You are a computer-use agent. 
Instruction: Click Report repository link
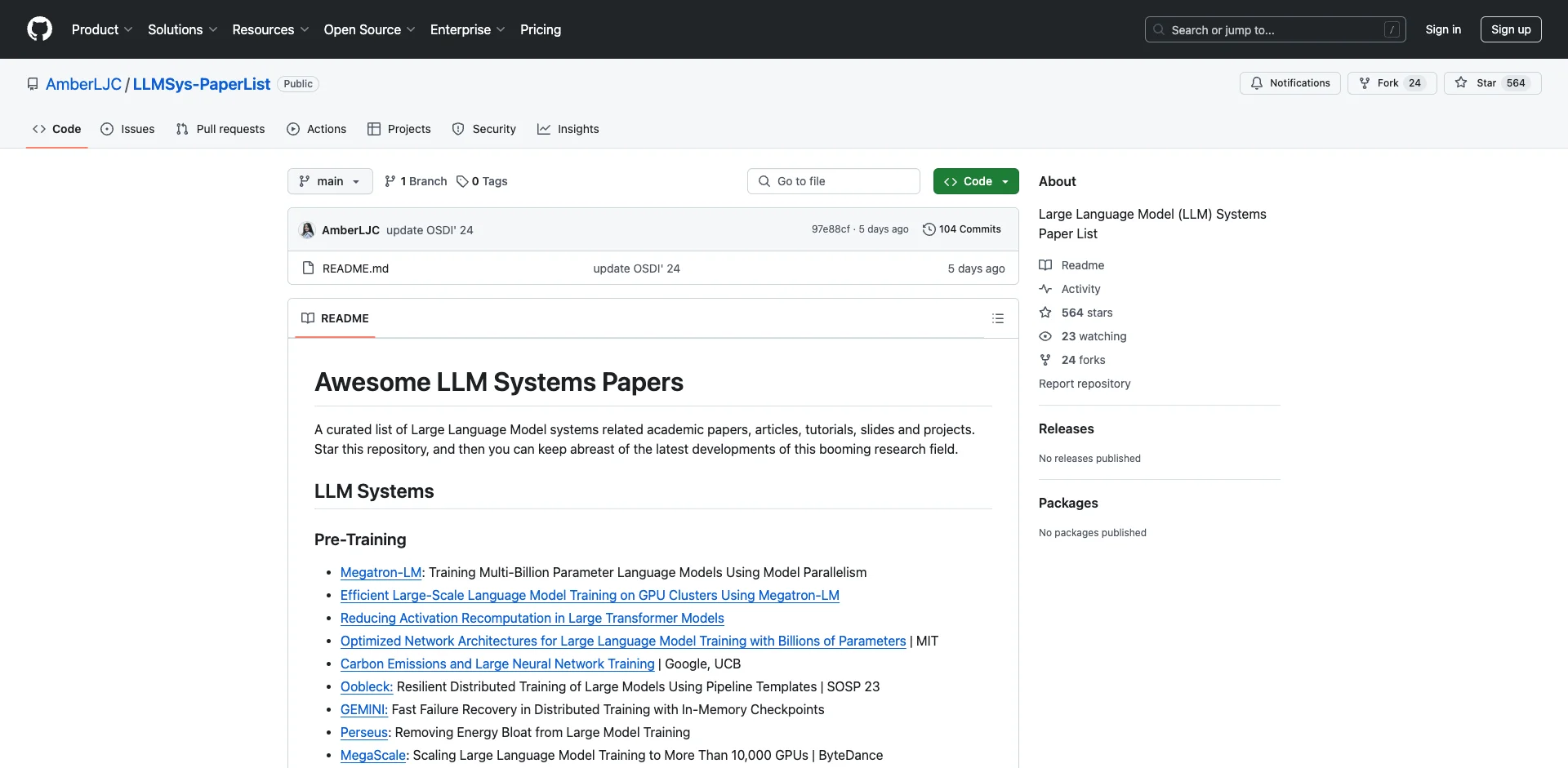1085,384
